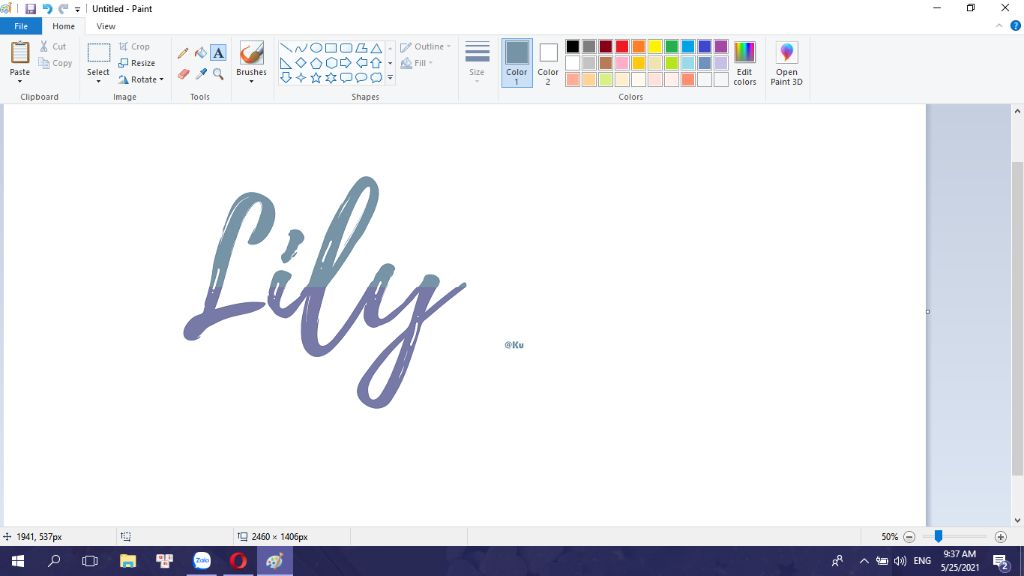Open the Resize dialog
The height and width of the screenshot is (576, 1024).
pos(136,63)
